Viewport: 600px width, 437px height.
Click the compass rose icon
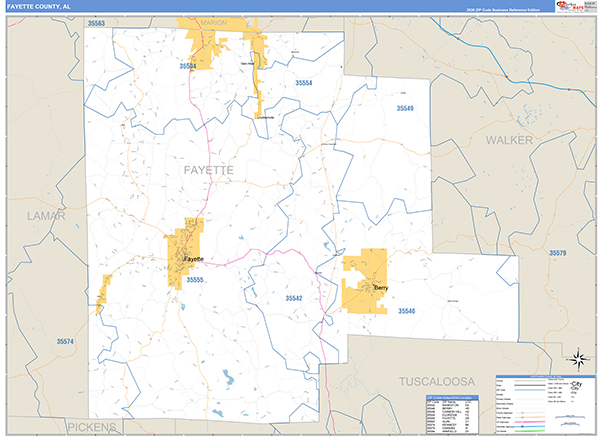[x=579, y=360]
